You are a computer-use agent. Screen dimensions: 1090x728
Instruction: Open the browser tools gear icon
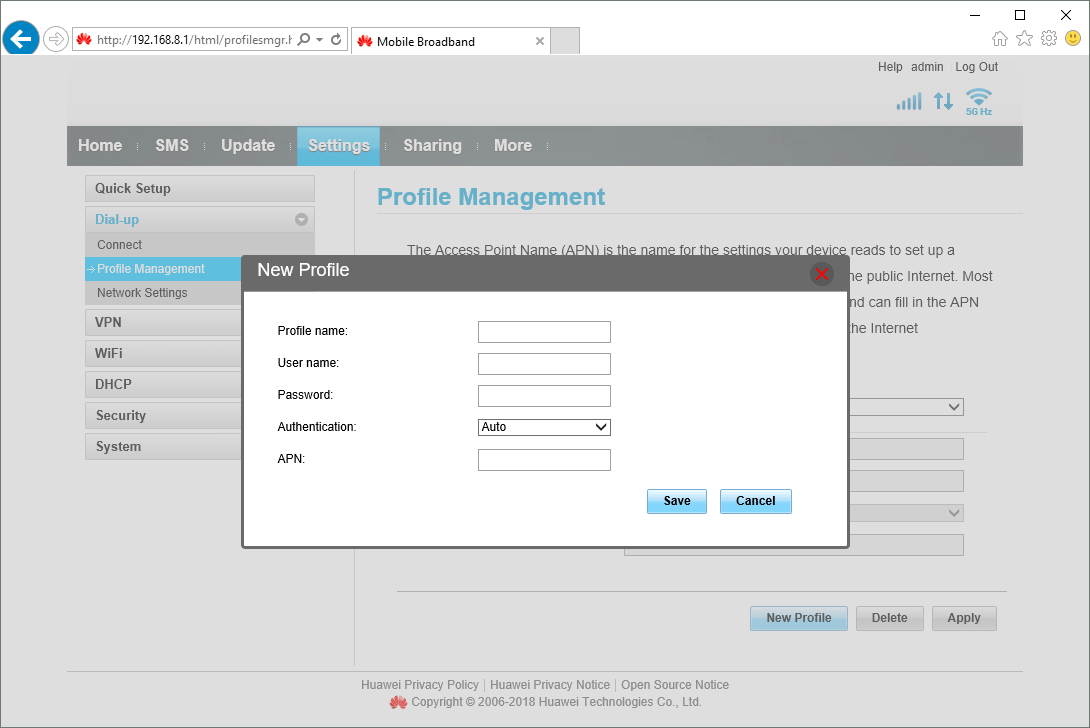point(1048,39)
